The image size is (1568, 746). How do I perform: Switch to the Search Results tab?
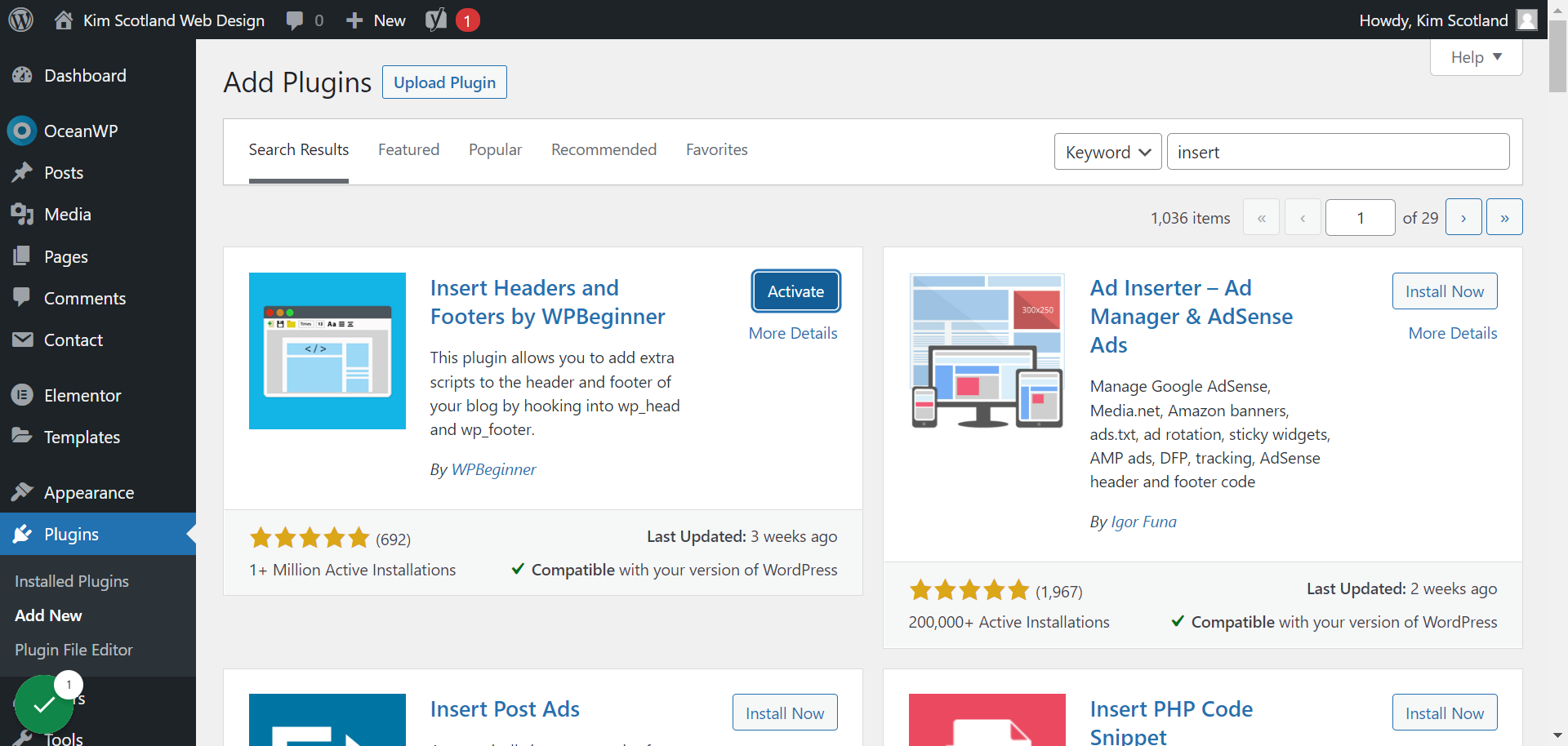point(299,150)
